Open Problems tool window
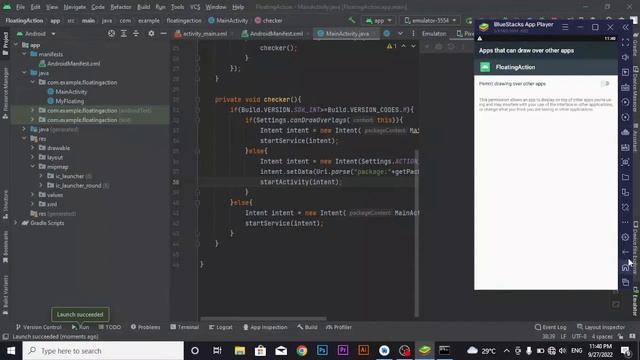640x360 pixels. 146,327
